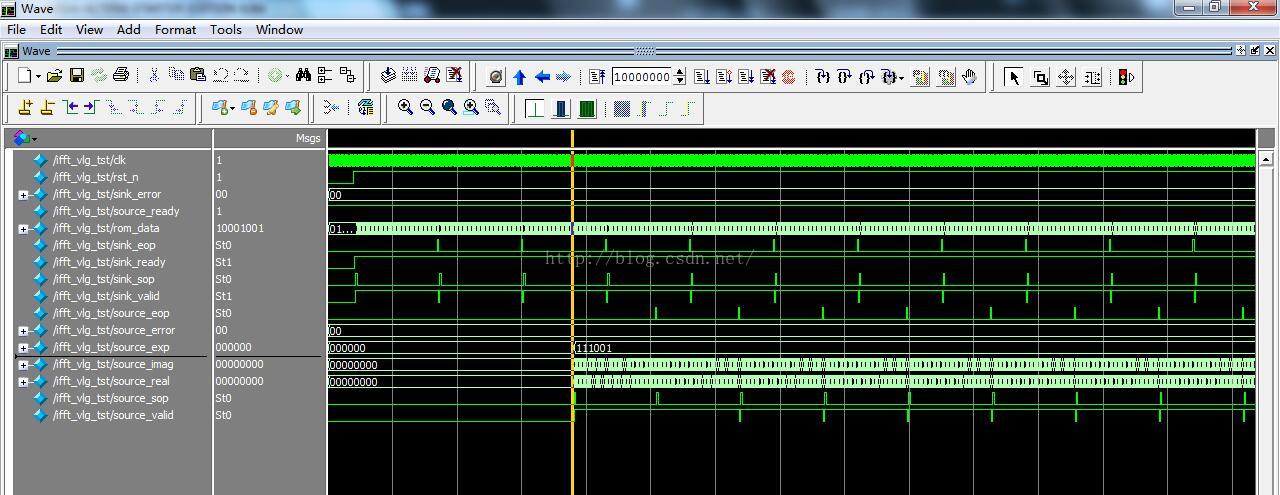
Task: Click the 10001001 value of rom_data
Action: point(240,228)
